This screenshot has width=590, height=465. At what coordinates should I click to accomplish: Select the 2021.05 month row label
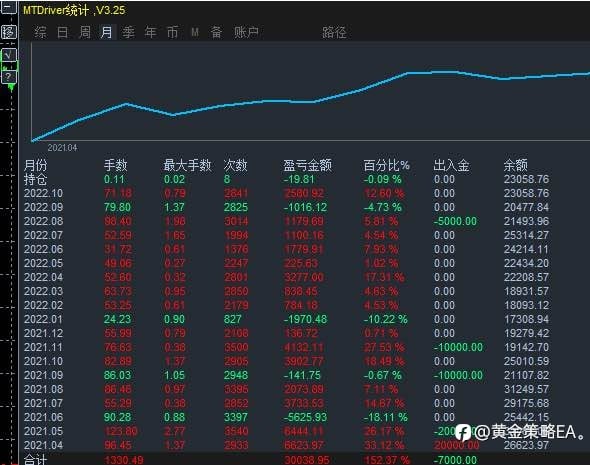tap(43, 431)
